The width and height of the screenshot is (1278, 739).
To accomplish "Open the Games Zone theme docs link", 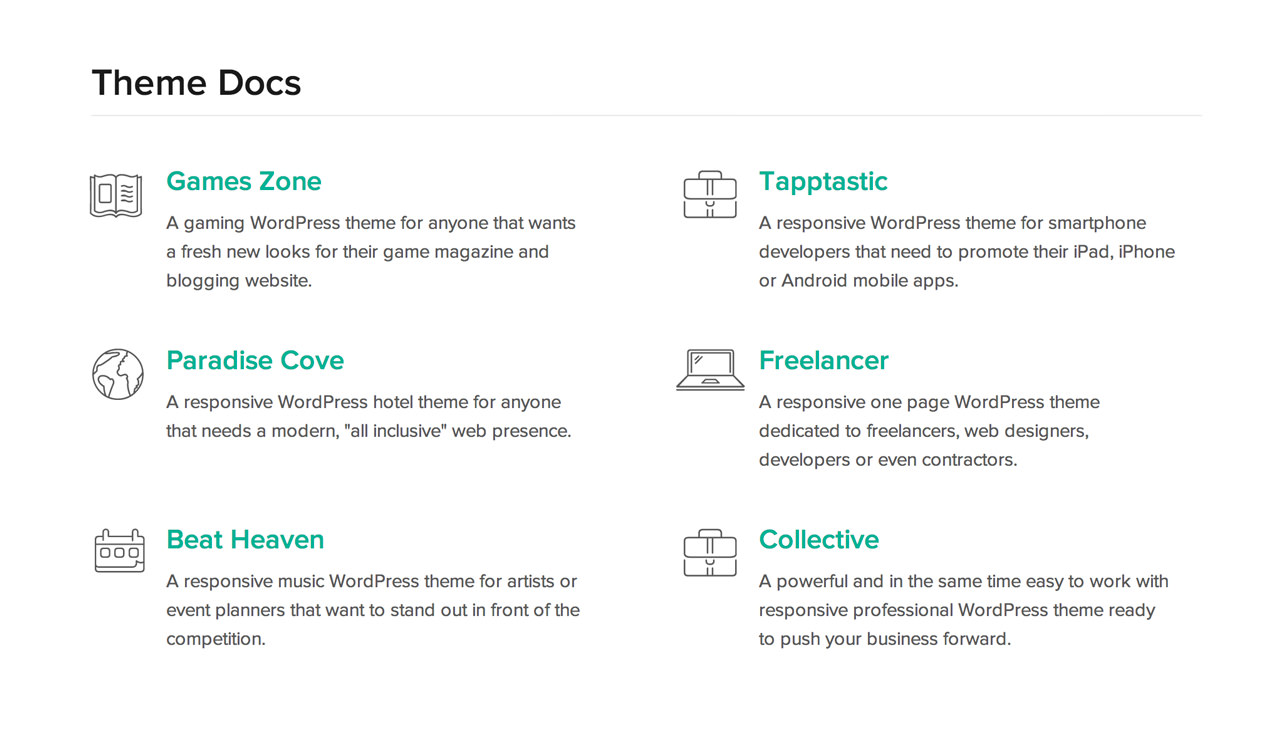I will pyautogui.click(x=244, y=181).
